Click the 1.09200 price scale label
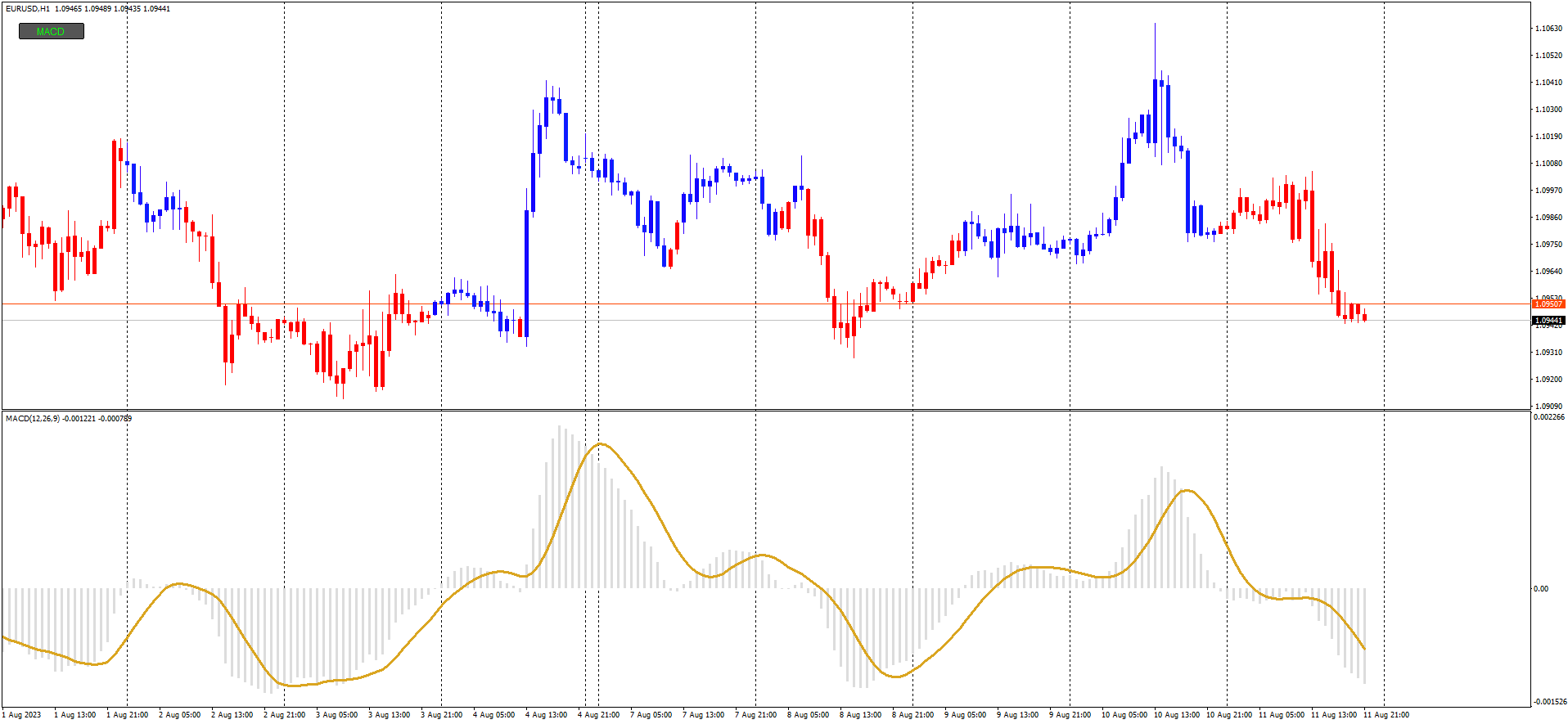The height and width of the screenshot is (724, 1568). coord(1548,380)
